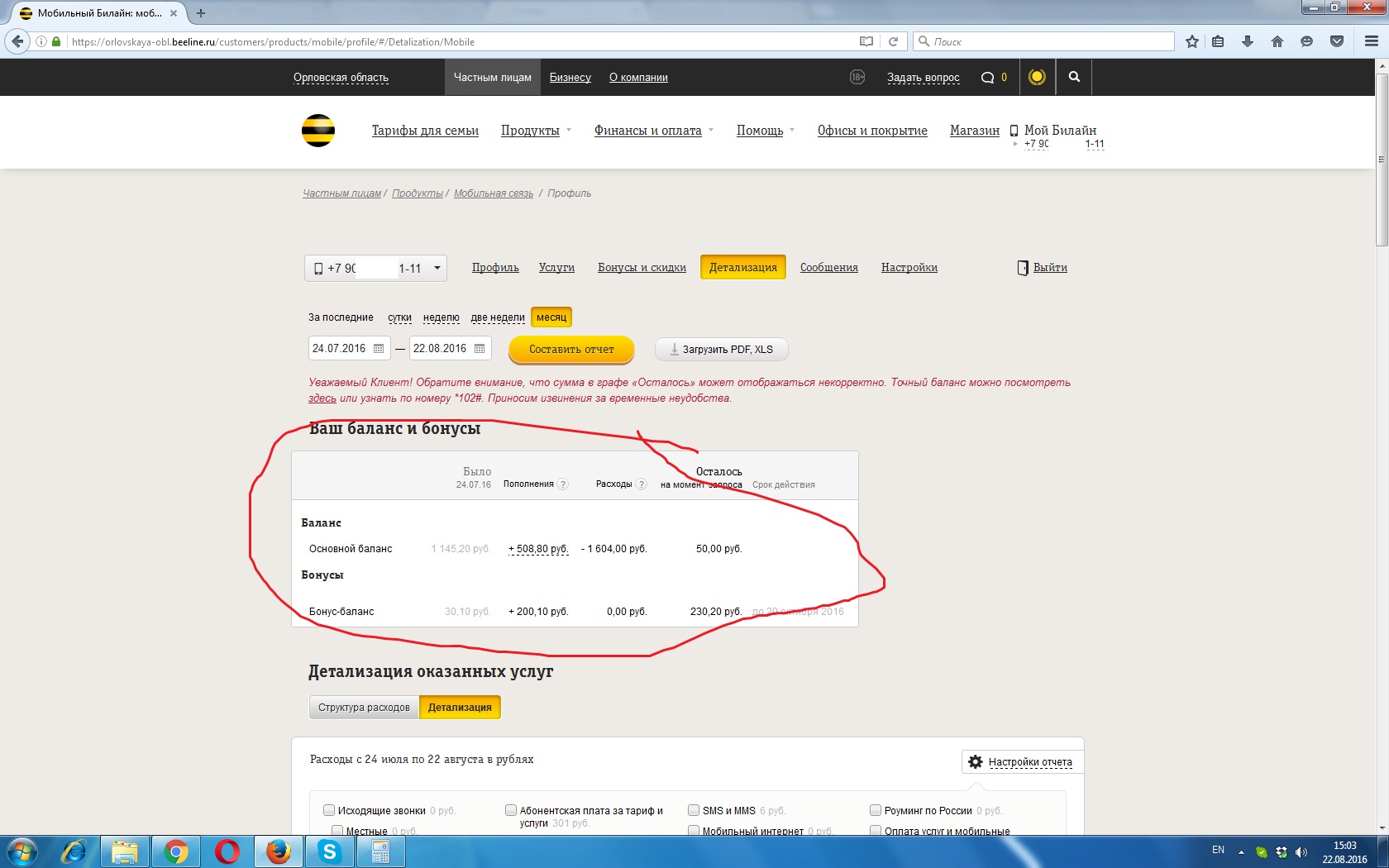
Task: Open phone number selector dropdown
Action: tap(376, 268)
